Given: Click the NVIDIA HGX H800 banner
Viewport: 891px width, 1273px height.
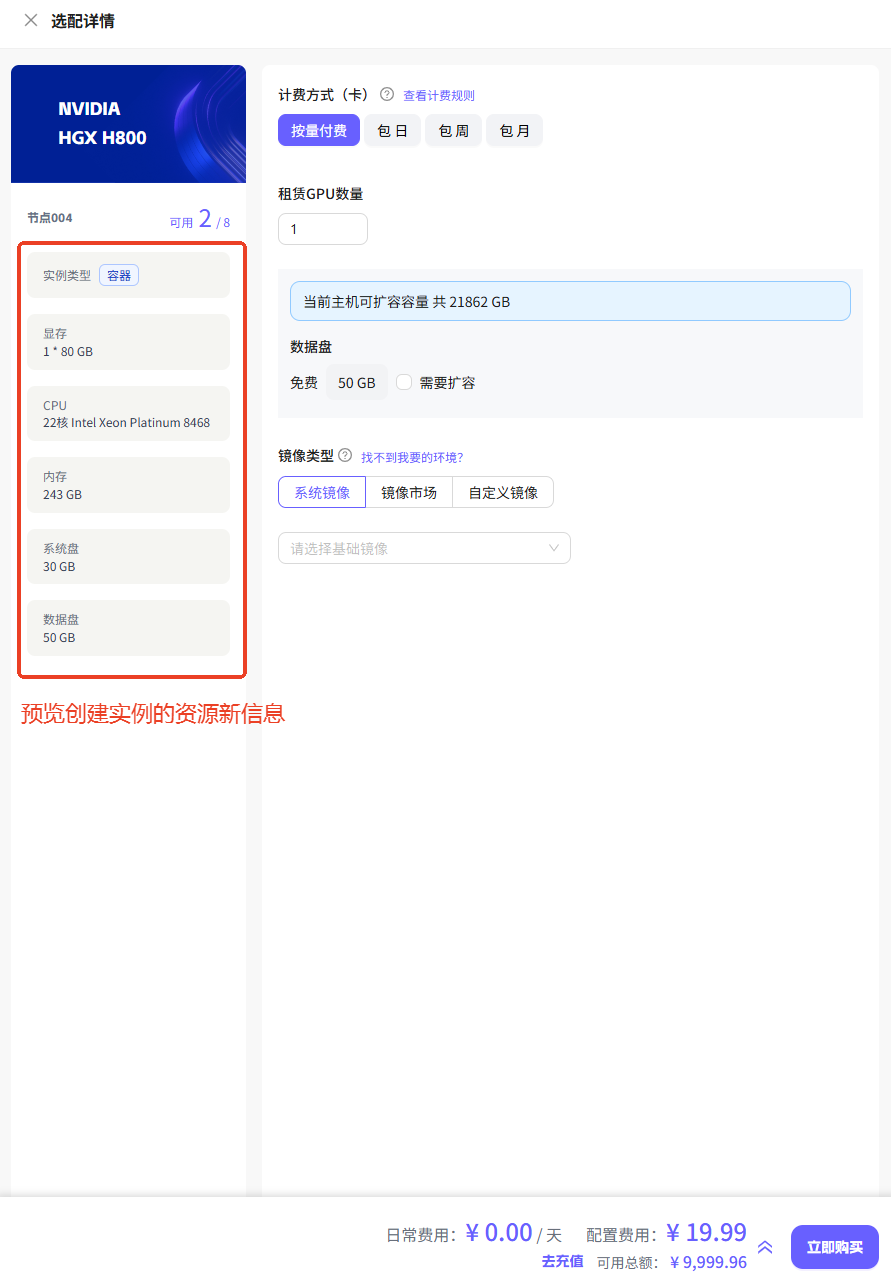Looking at the screenshot, I should pyautogui.click(x=128, y=124).
